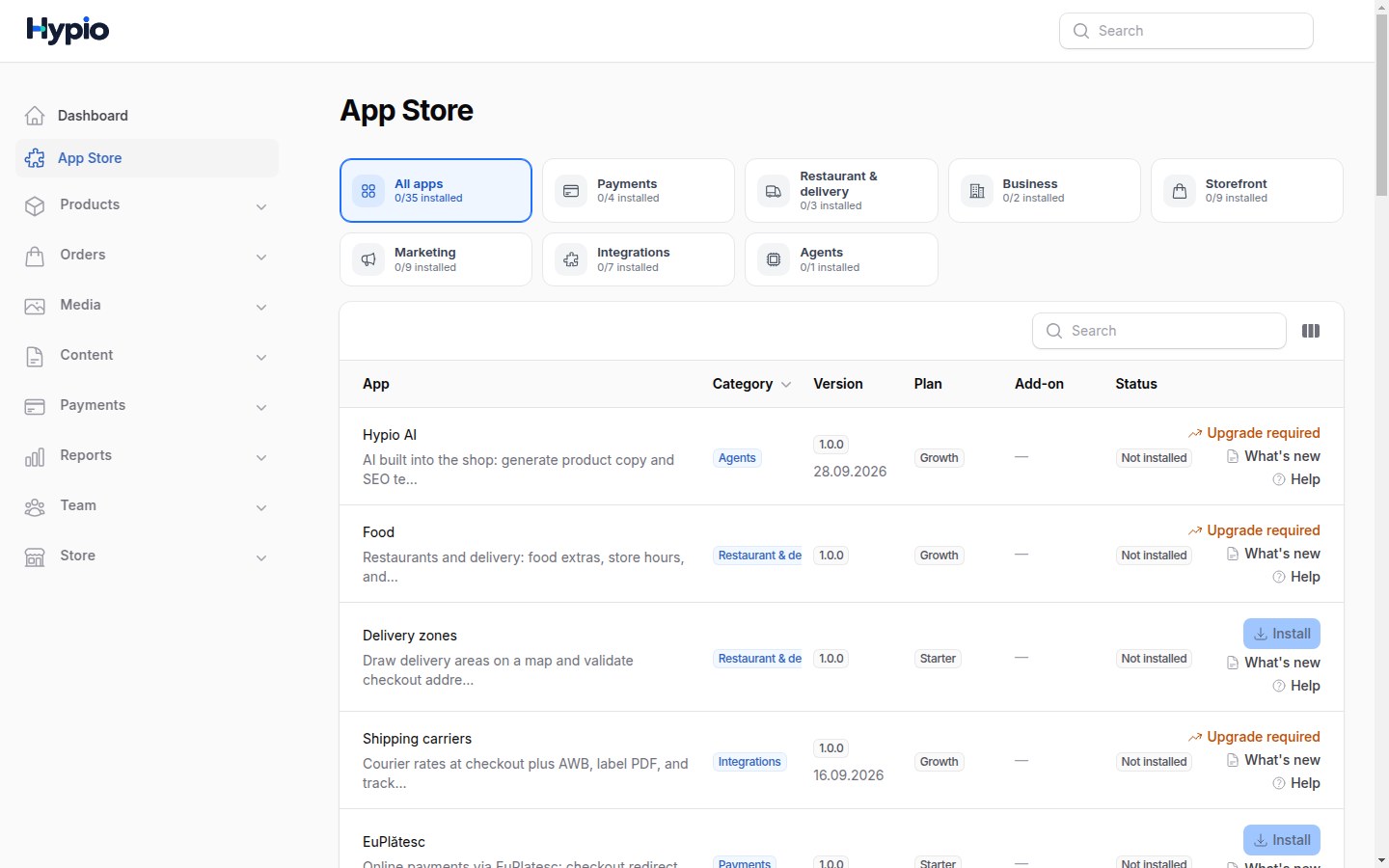Click the App Store puzzle icon
The width and height of the screenshot is (1389, 868).
[x=35, y=158]
